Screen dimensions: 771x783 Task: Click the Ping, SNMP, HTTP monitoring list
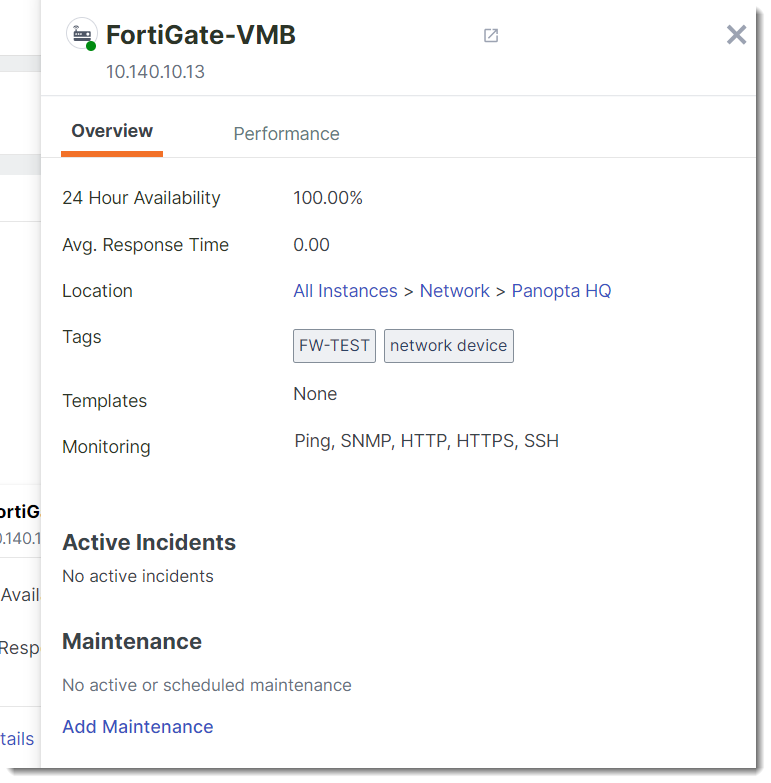(x=426, y=440)
